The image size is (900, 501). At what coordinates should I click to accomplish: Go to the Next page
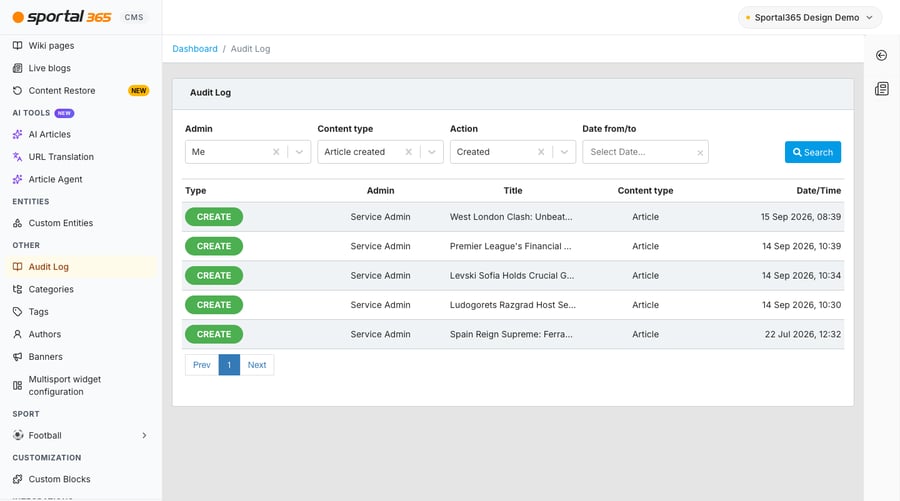(x=257, y=365)
